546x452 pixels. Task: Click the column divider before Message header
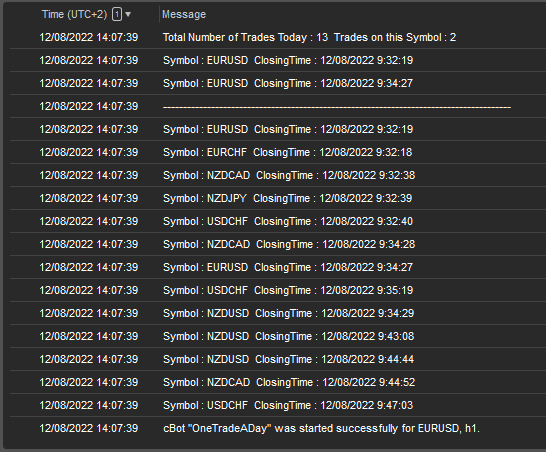[x=159, y=14]
